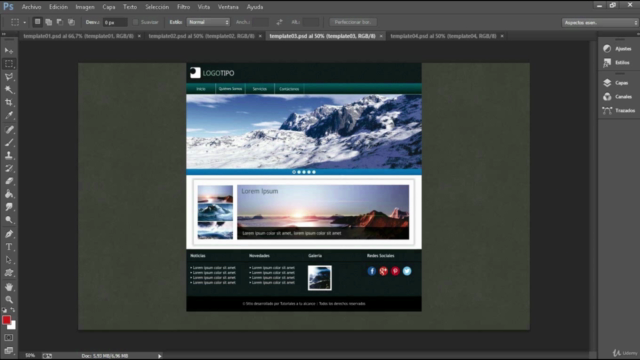Select the Brush tool
This screenshot has width=640, height=360.
click(9, 142)
